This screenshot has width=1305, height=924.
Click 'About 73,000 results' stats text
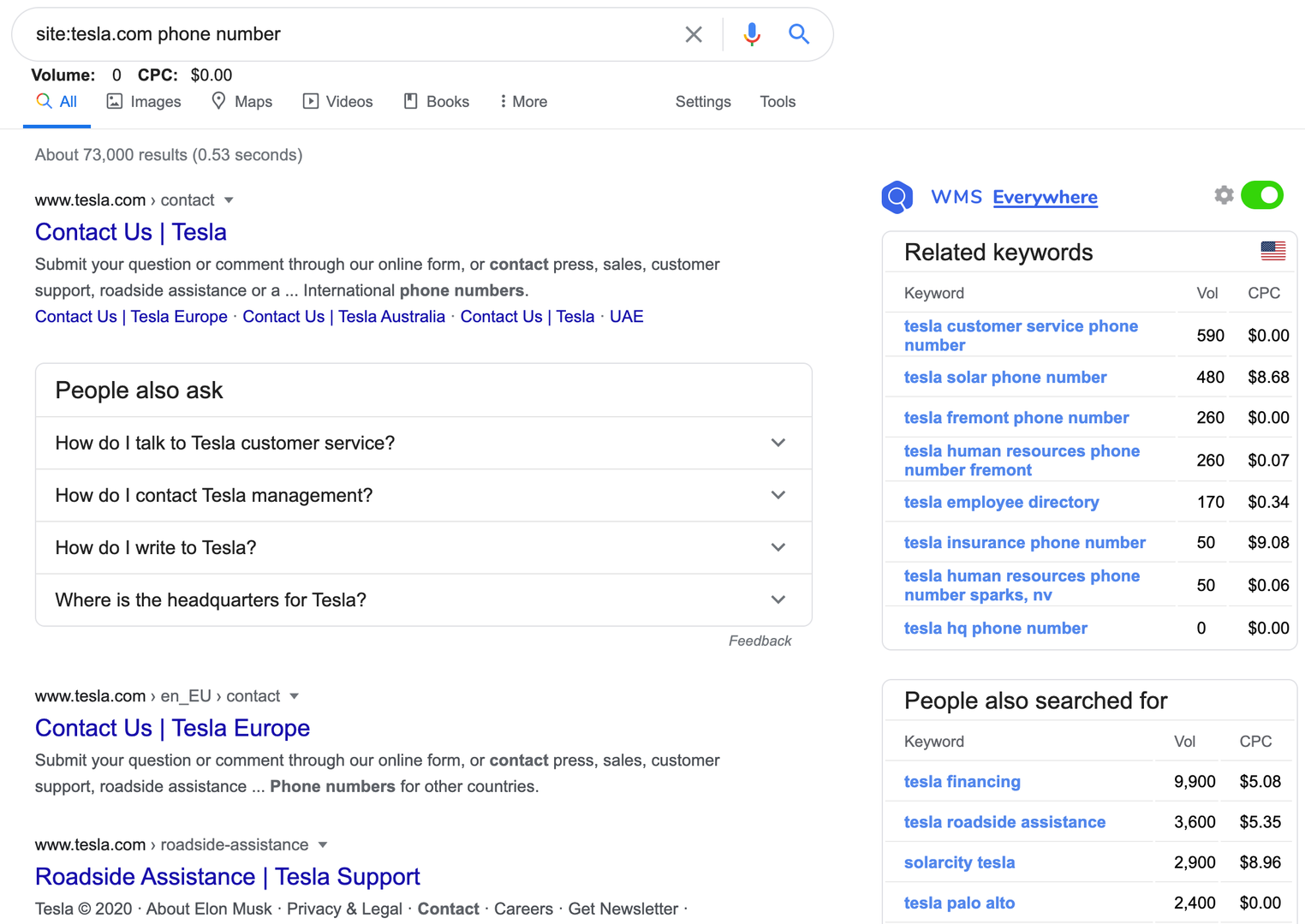coord(169,155)
